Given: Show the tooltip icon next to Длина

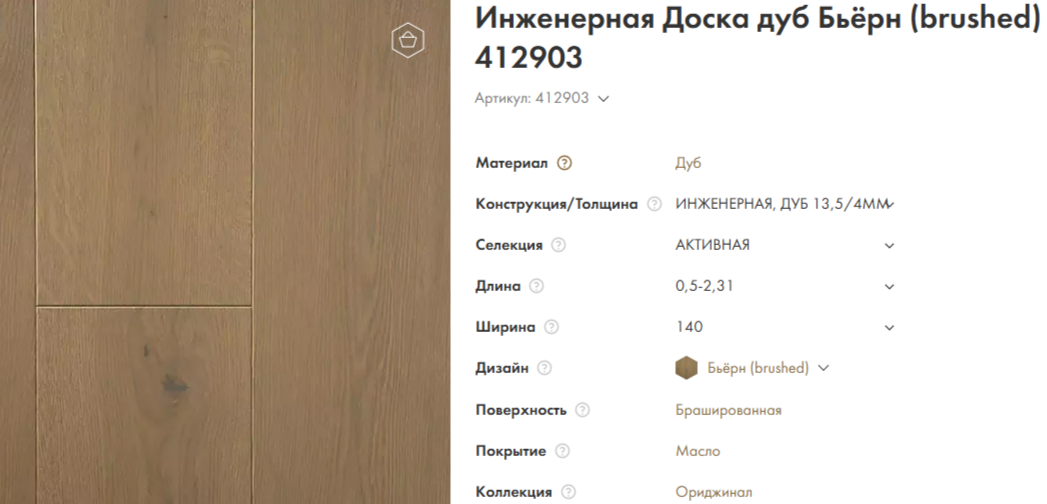Looking at the screenshot, I should click(536, 286).
